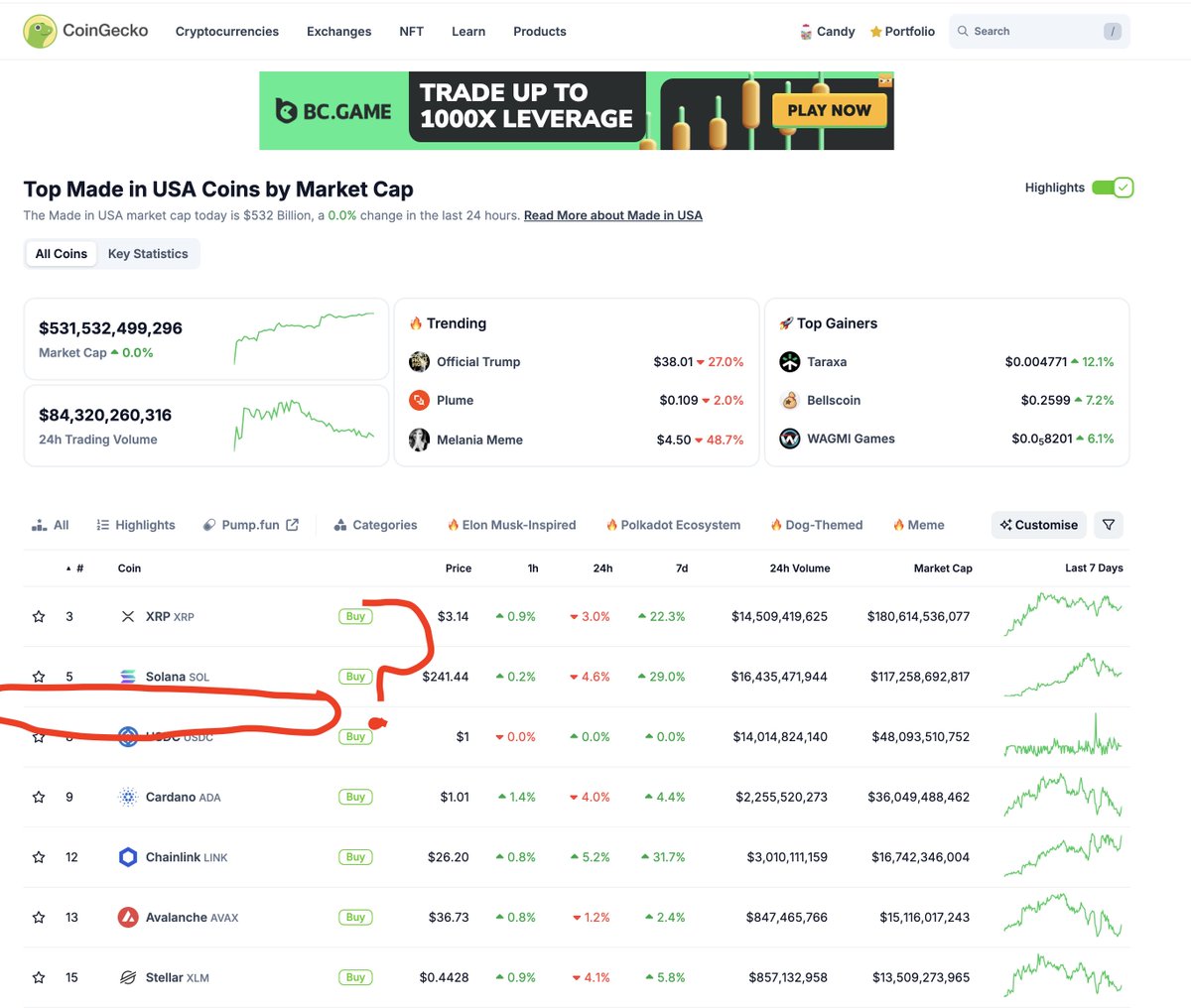This screenshot has width=1191, height=1008.
Task: Select the Meme category
Action: [918, 525]
